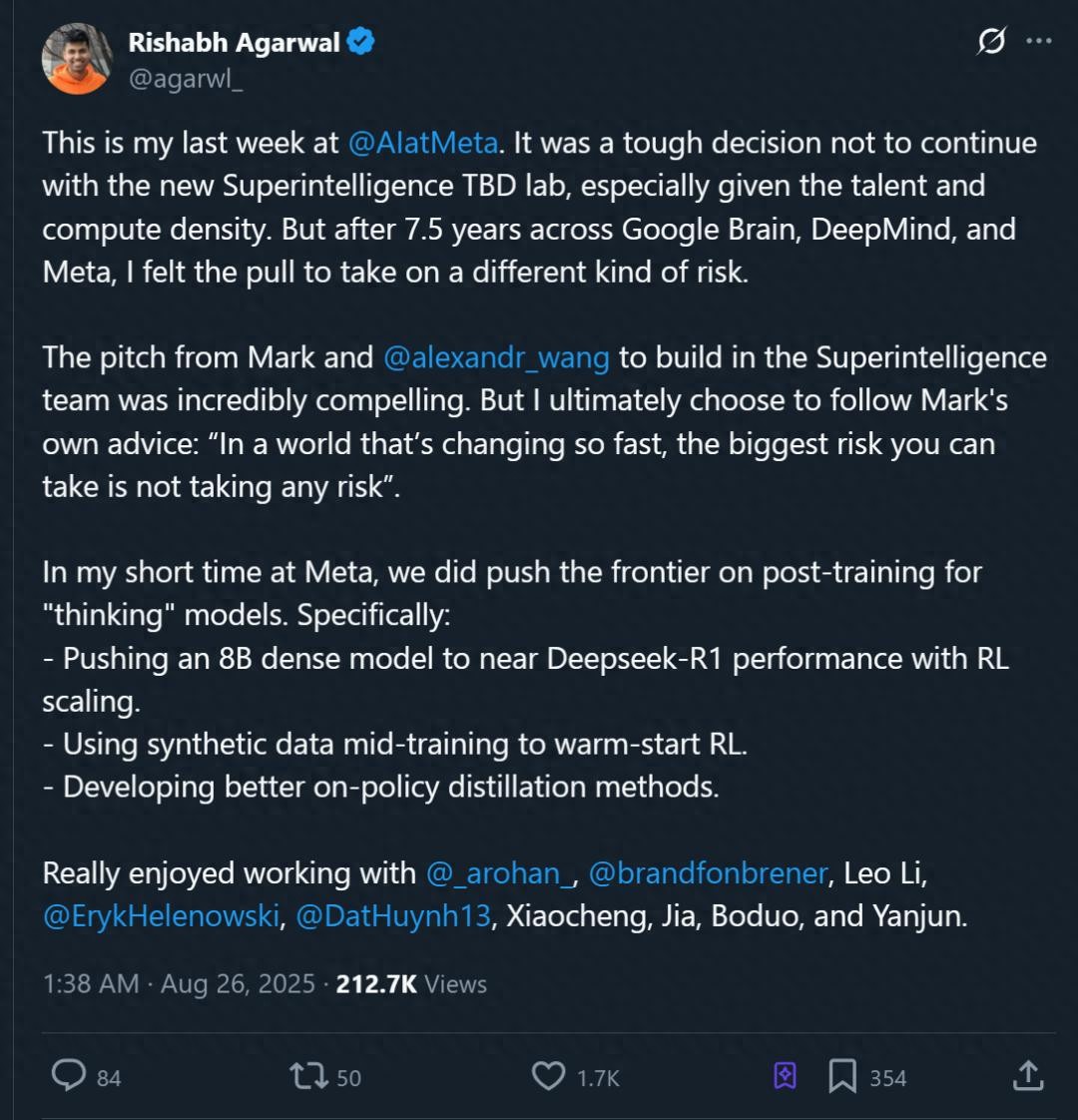Open Rishabh Agarwal's profile picture
This screenshot has width=1078, height=1120.
(x=76, y=59)
